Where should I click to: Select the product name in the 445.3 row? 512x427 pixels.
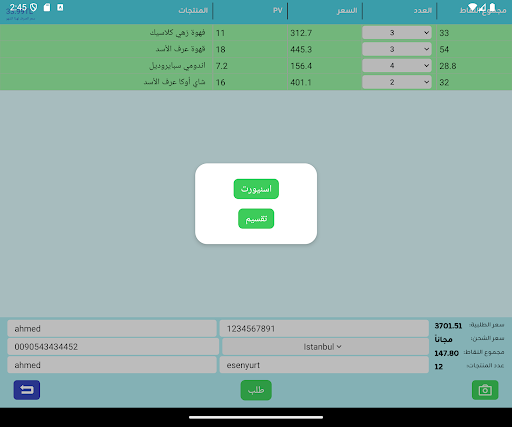180,49
